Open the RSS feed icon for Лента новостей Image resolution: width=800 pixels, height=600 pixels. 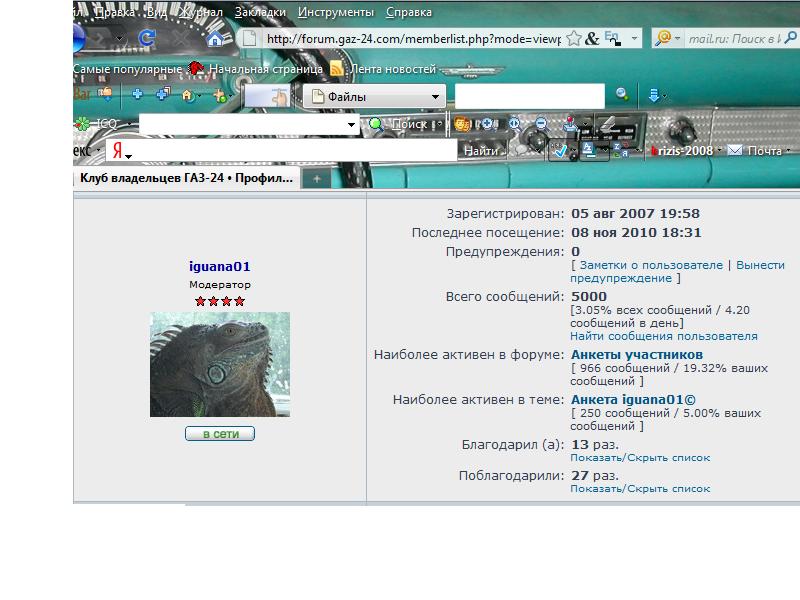click(337, 69)
